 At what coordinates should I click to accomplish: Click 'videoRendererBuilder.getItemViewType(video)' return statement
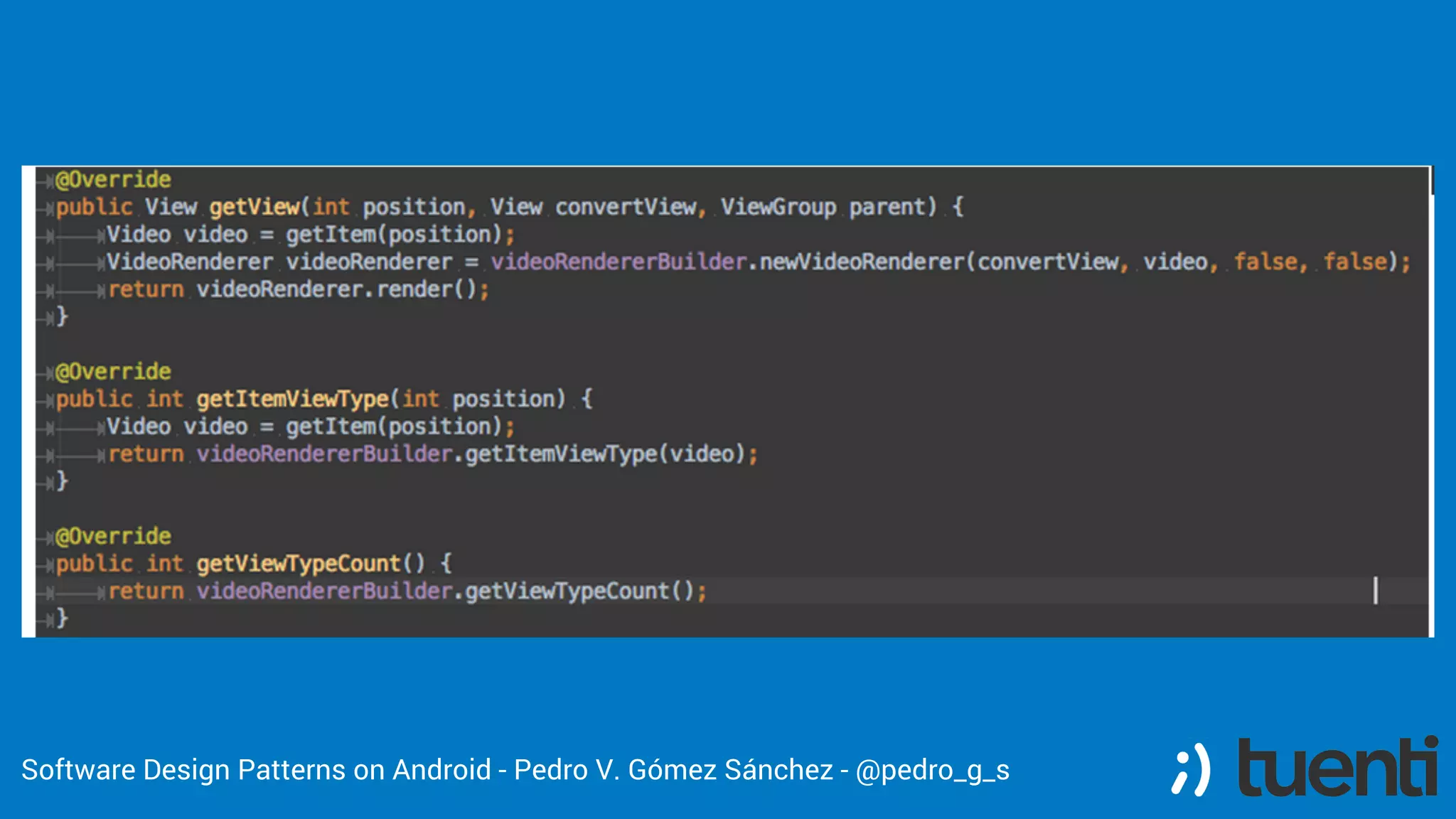(433, 454)
